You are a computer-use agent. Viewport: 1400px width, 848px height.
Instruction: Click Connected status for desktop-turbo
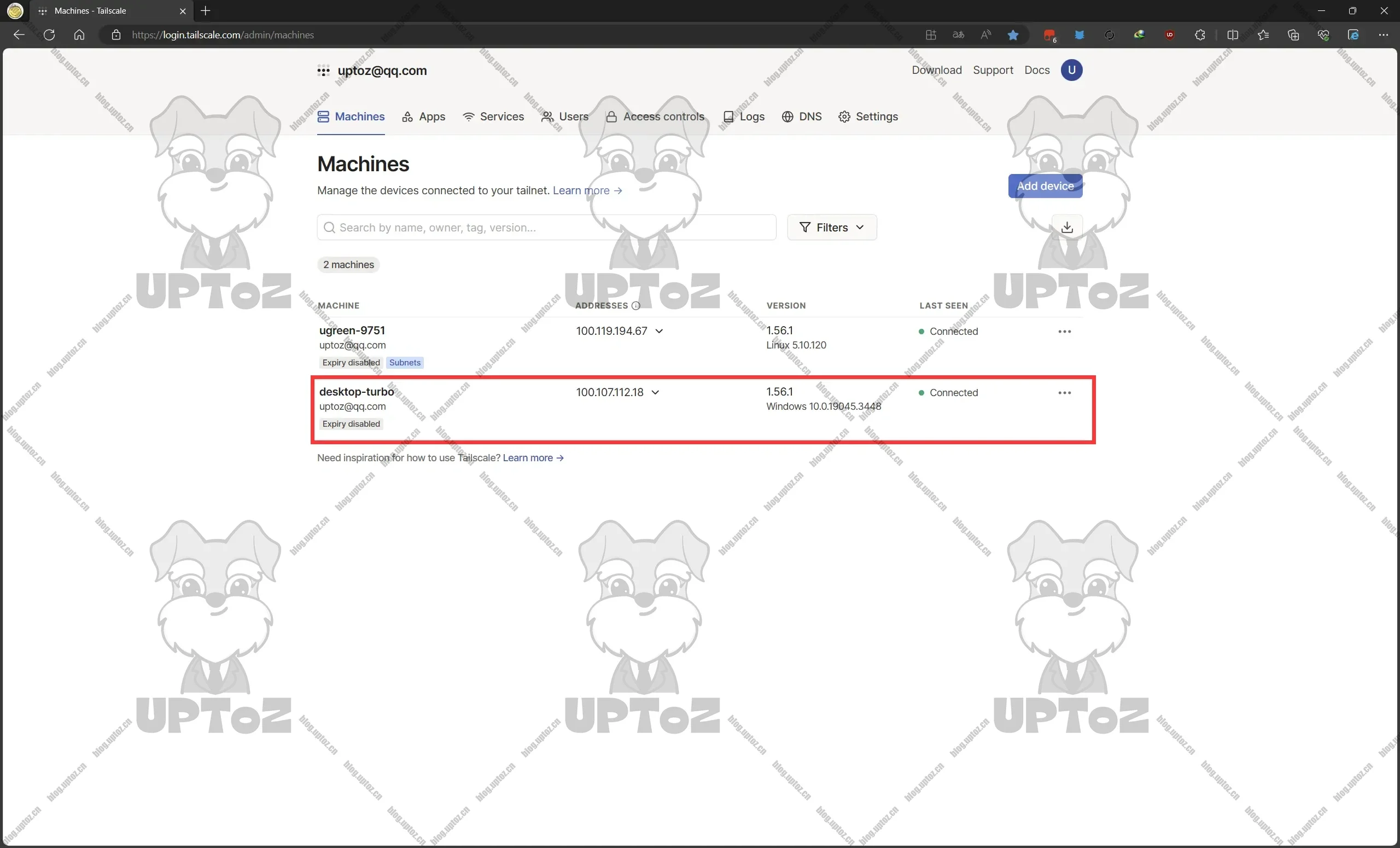click(x=948, y=393)
